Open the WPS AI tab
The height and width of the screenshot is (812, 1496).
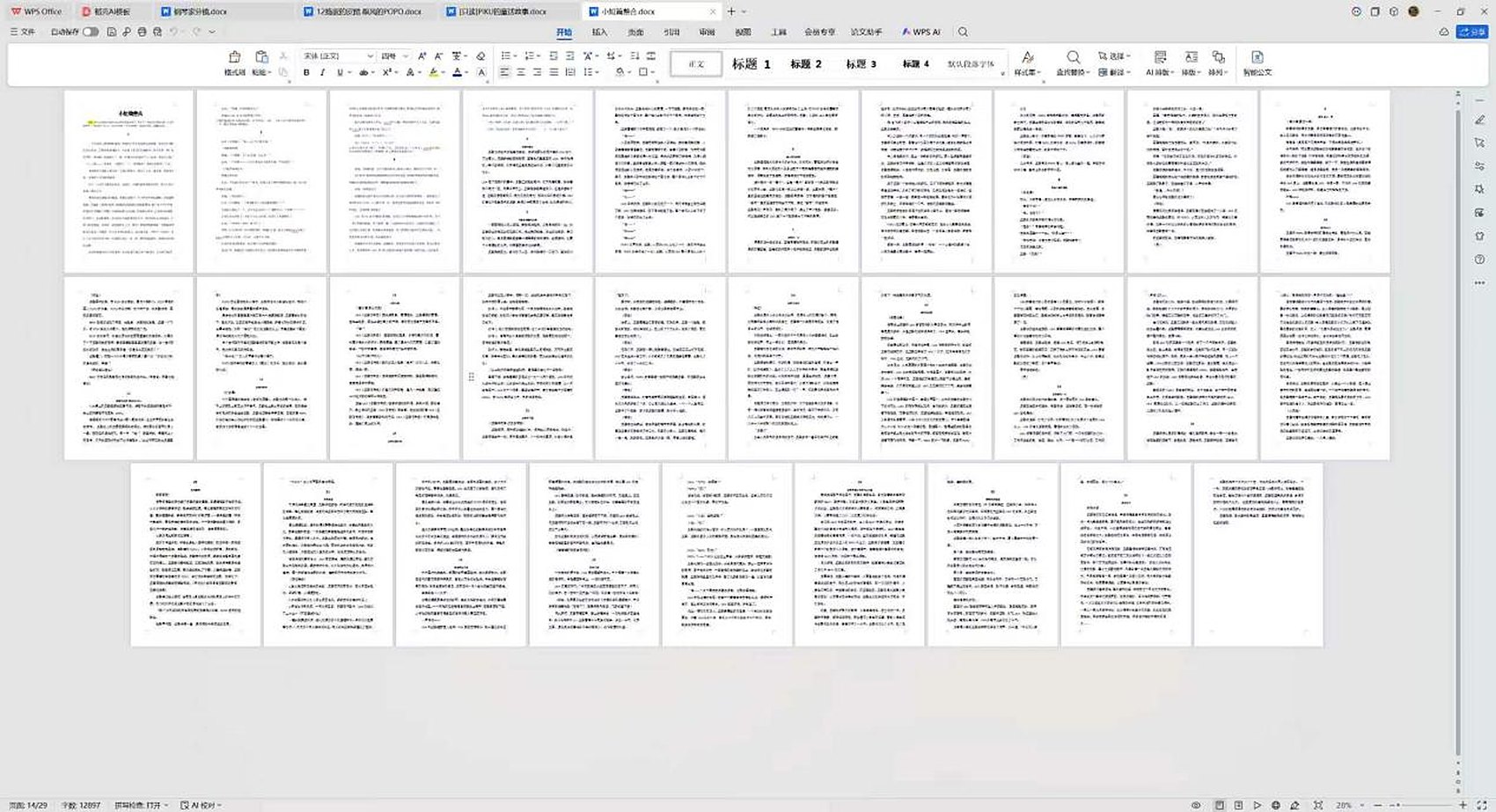[920, 32]
